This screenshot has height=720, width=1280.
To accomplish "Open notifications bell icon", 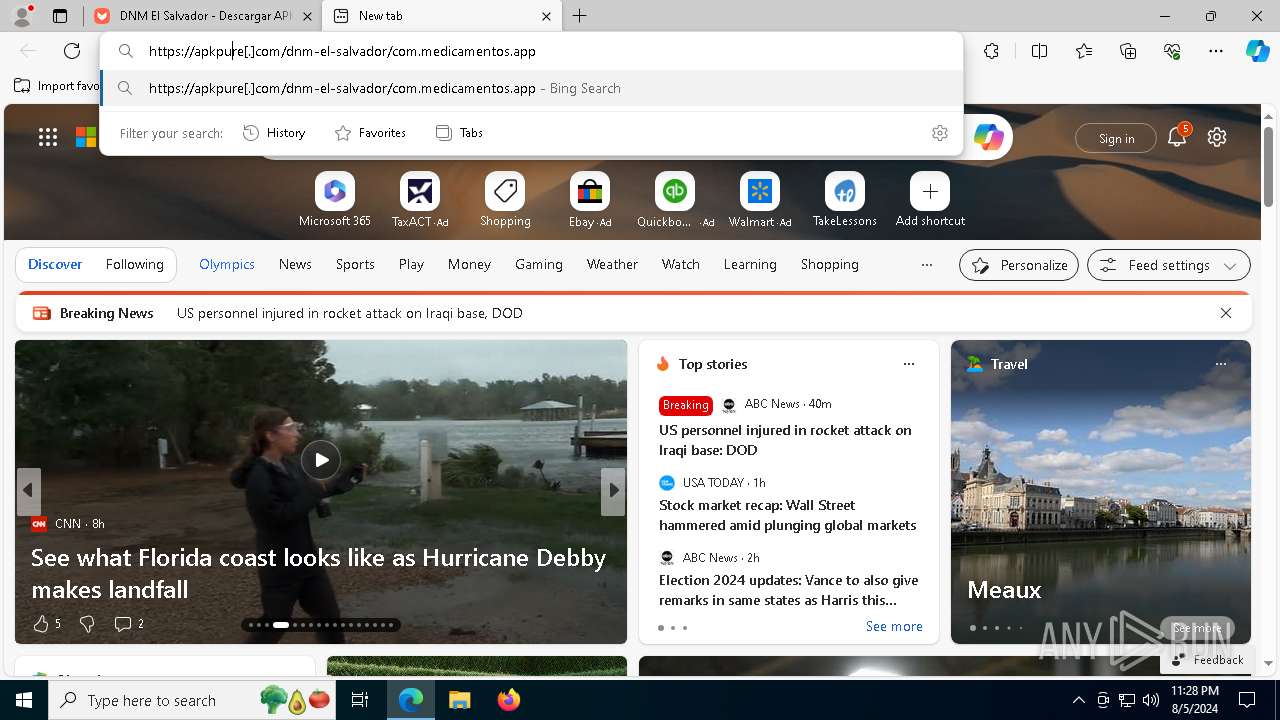I will click(1177, 138).
